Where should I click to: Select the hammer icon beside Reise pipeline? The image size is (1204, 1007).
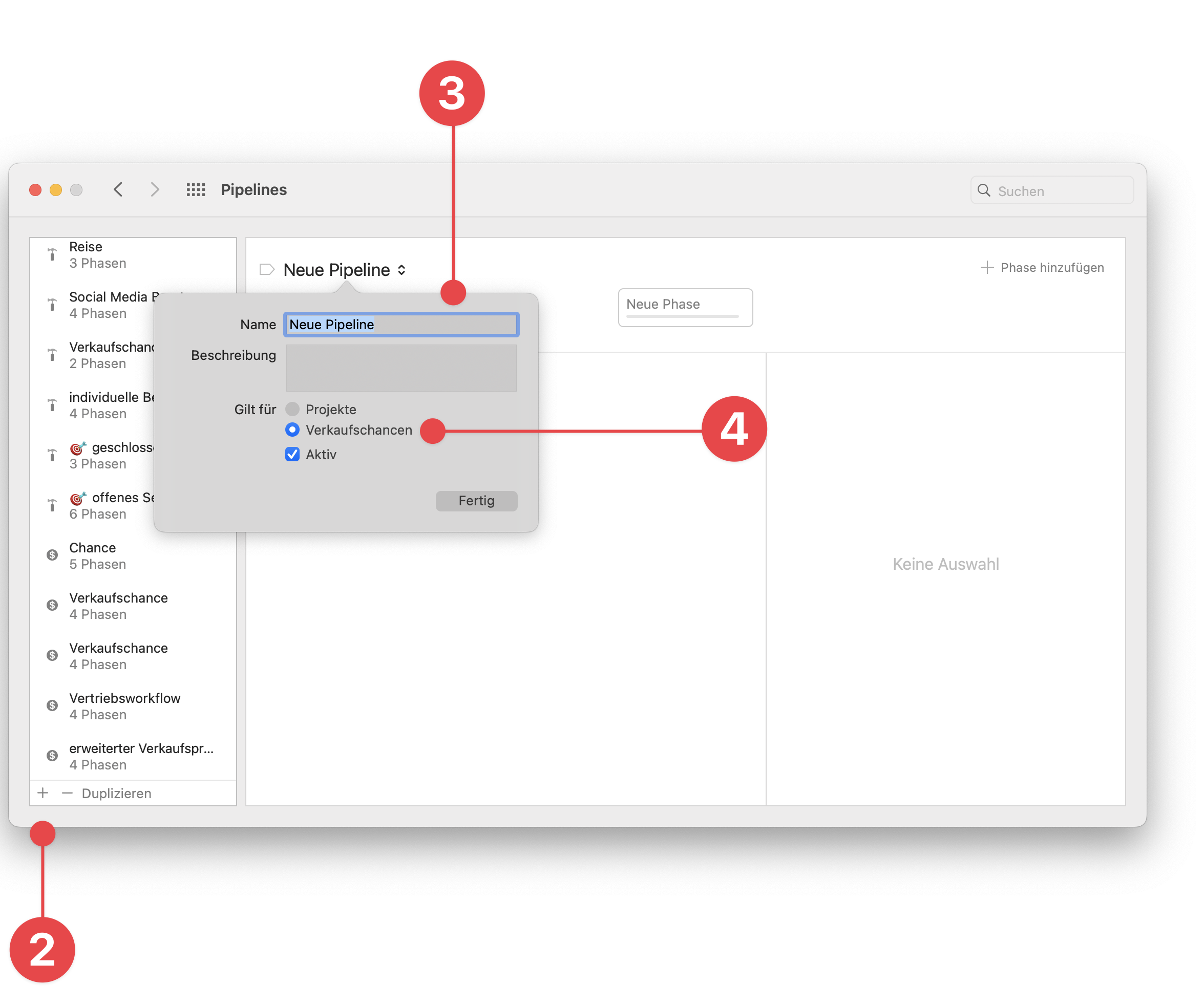pyautogui.click(x=52, y=254)
